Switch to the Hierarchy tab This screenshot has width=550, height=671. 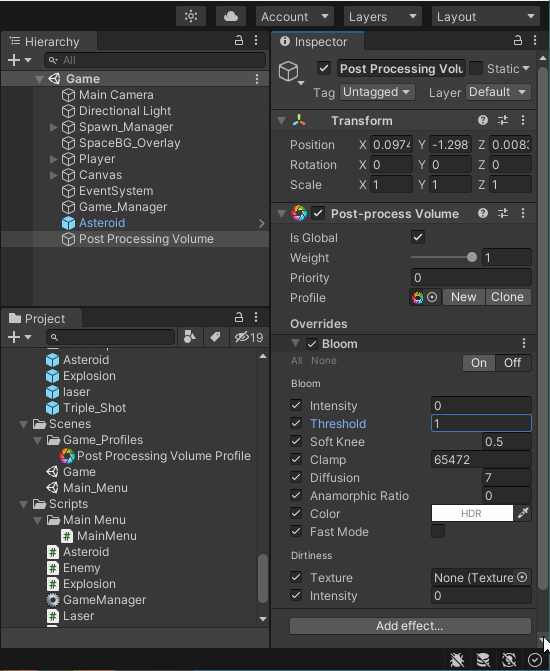click(49, 42)
